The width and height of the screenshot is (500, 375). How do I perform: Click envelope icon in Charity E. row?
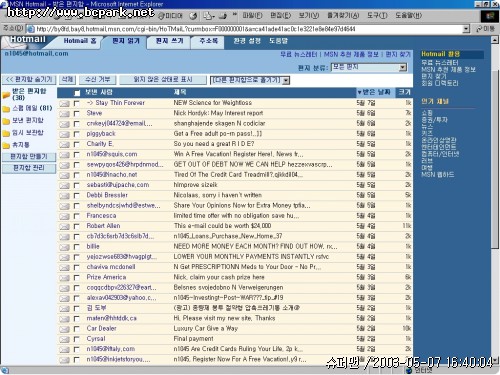64,144
